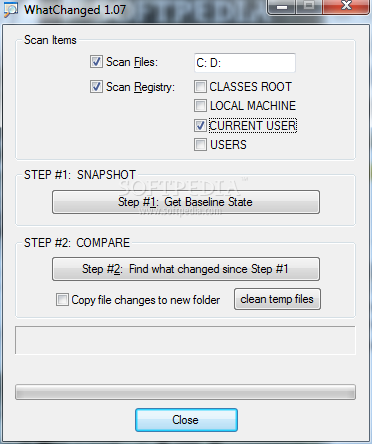
Task: Click Step #2: Find what changed button
Action: click(x=186, y=269)
